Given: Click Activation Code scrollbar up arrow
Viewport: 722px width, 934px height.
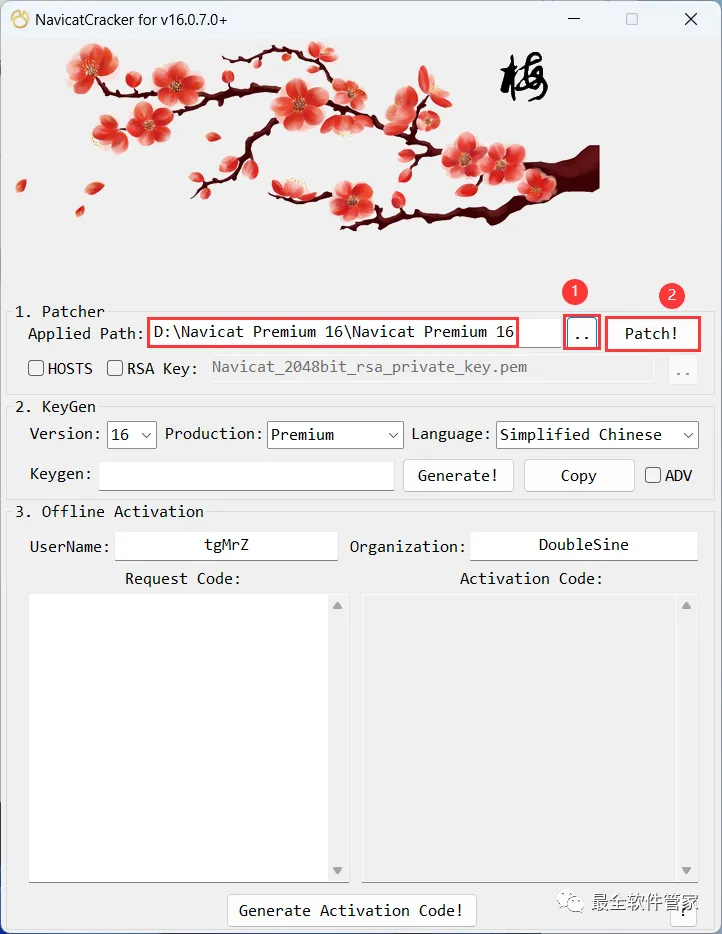Looking at the screenshot, I should [x=686, y=606].
